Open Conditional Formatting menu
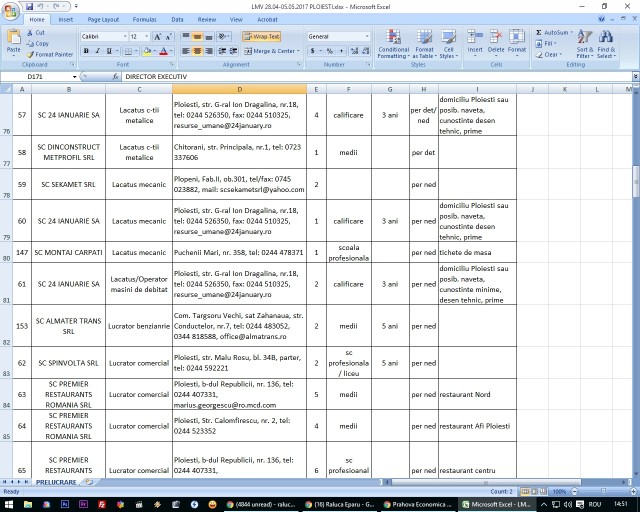This screenshot has width=640, height=512. (393, 44)
